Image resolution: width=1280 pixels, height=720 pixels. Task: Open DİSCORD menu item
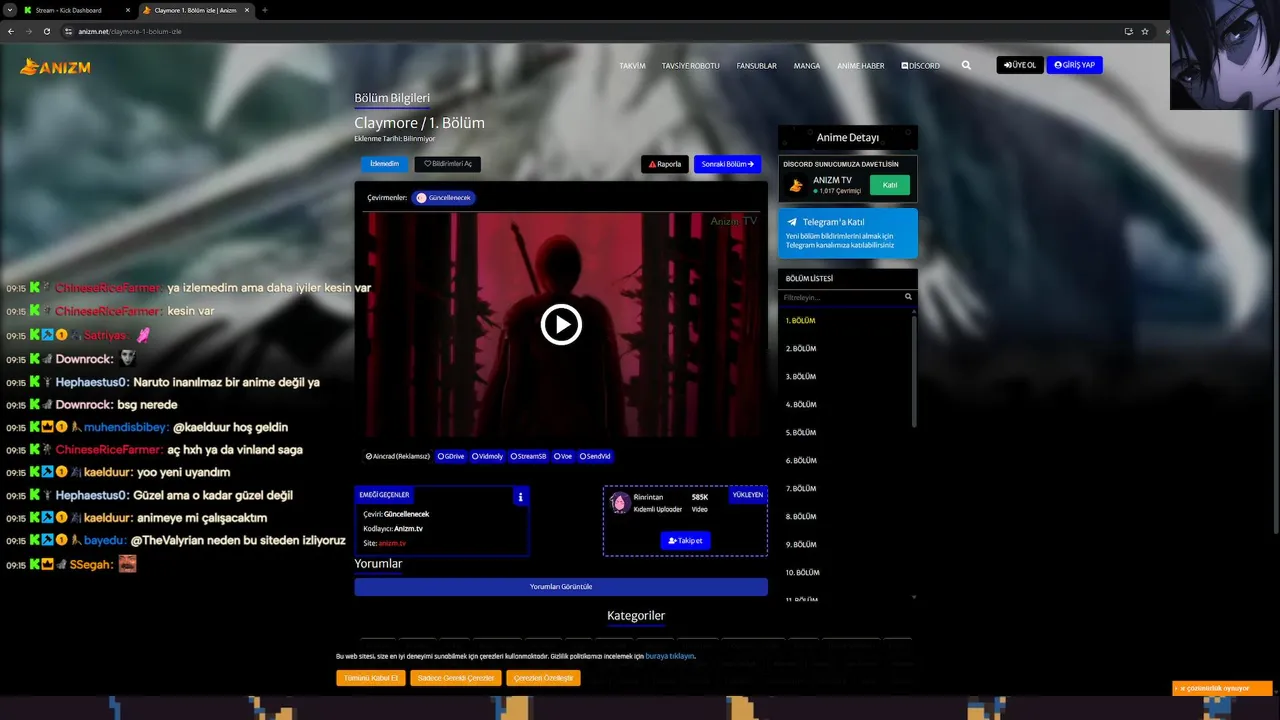point(920,66)
